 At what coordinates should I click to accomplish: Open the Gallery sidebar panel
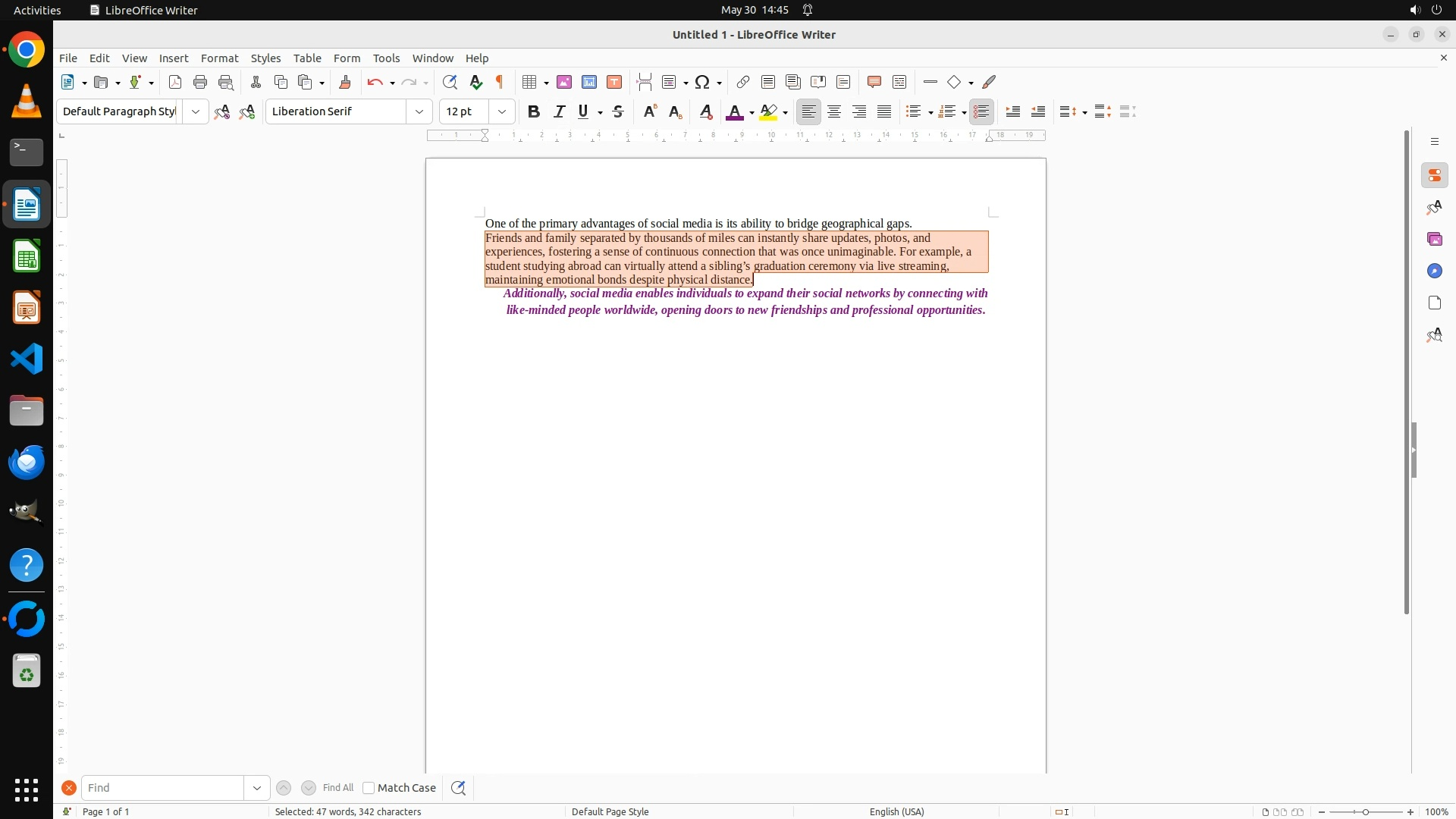(x=1434, y=239)
